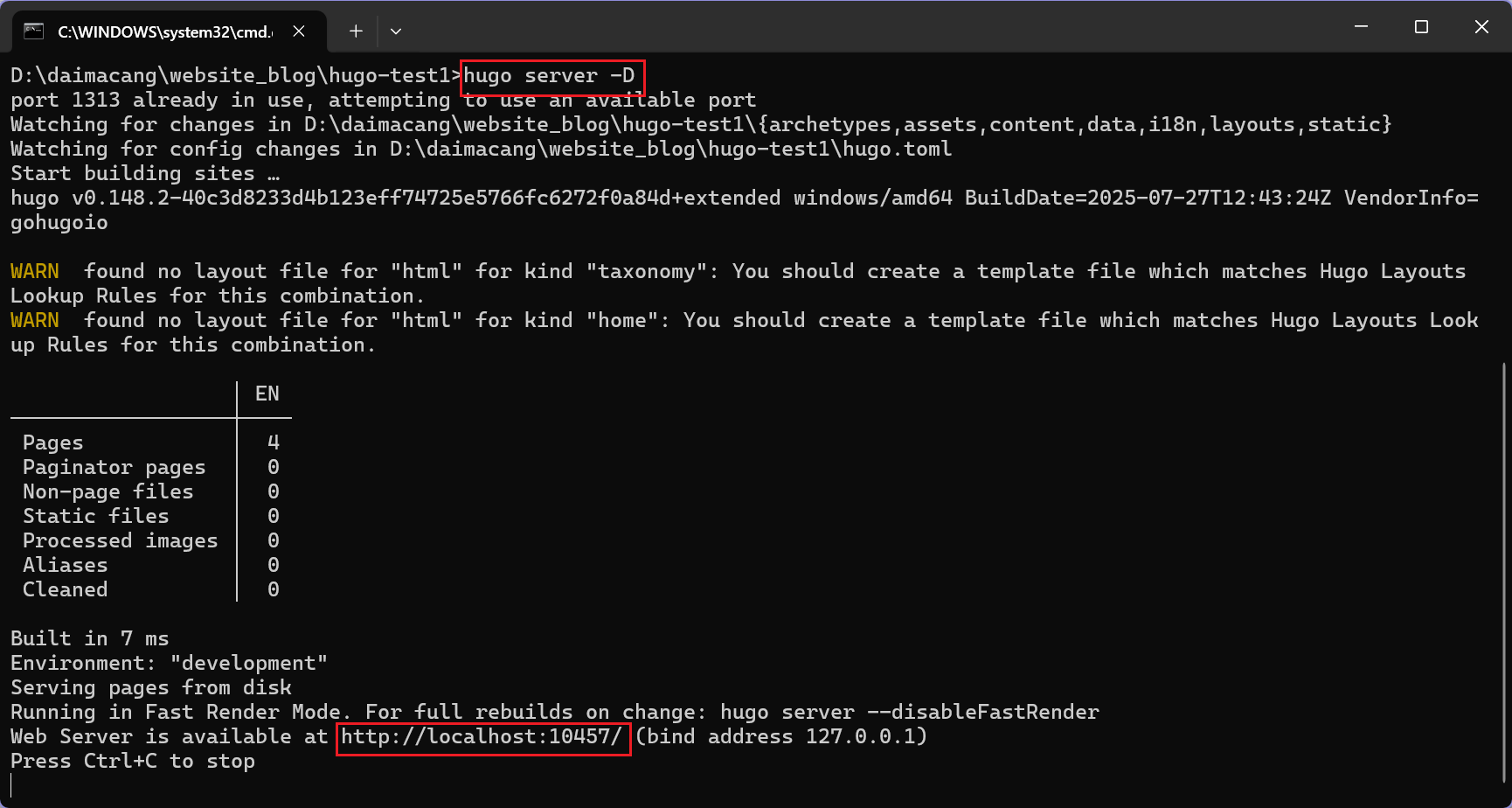Open a new tab with the plus button
The width and height of the screenshot is (1512, 808).
tap(356, 31)
